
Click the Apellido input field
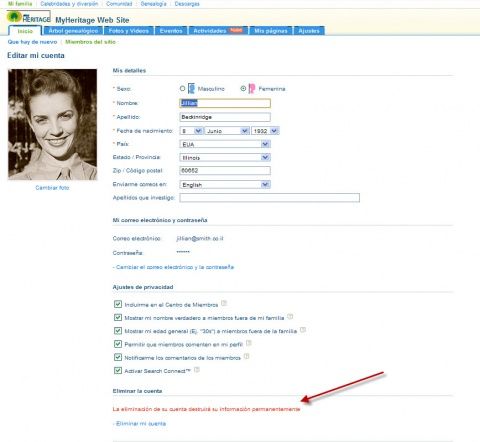(x=225, y=117)
